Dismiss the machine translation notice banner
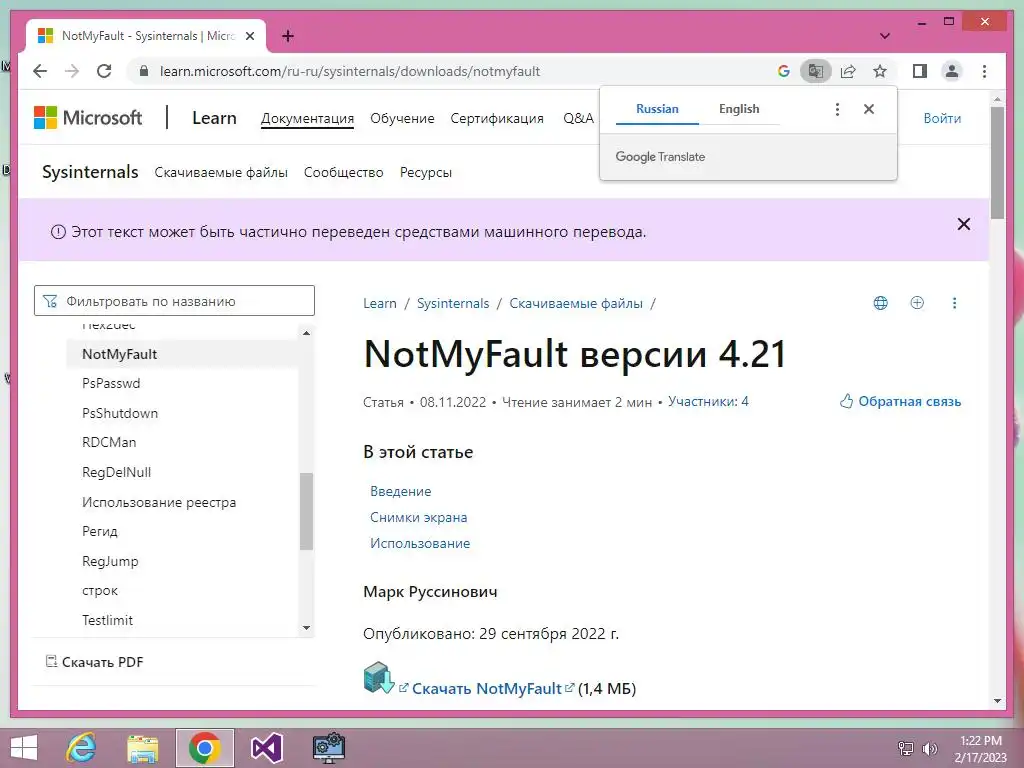Screen dimensions: 1024x768 tap(963, 224)
